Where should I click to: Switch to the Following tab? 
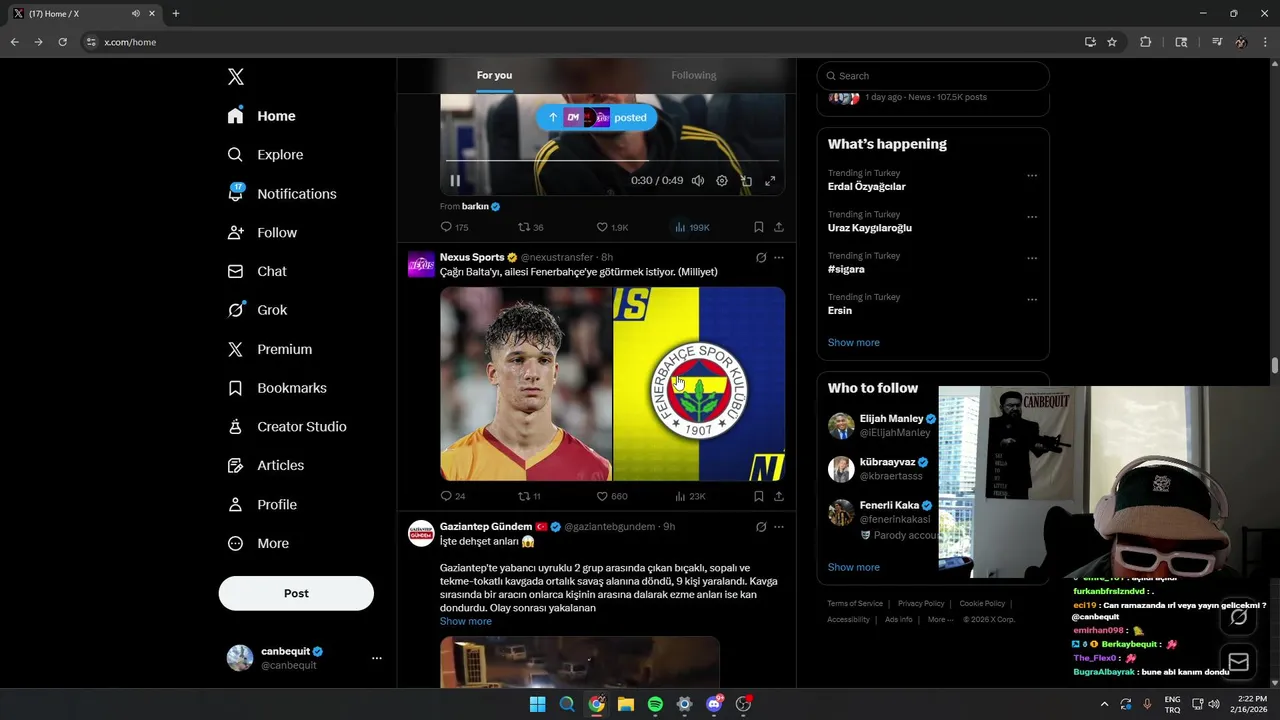click(x=693, y=76)
